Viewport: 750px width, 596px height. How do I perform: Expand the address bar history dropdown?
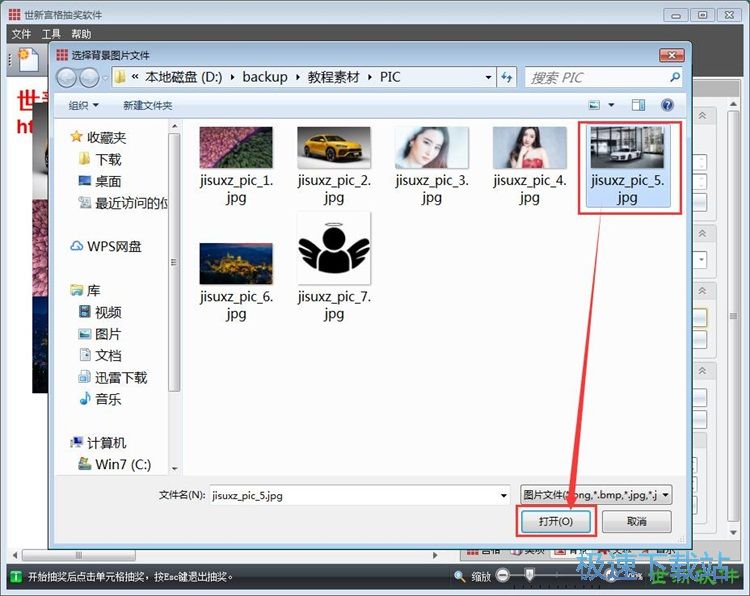[488, 77]
